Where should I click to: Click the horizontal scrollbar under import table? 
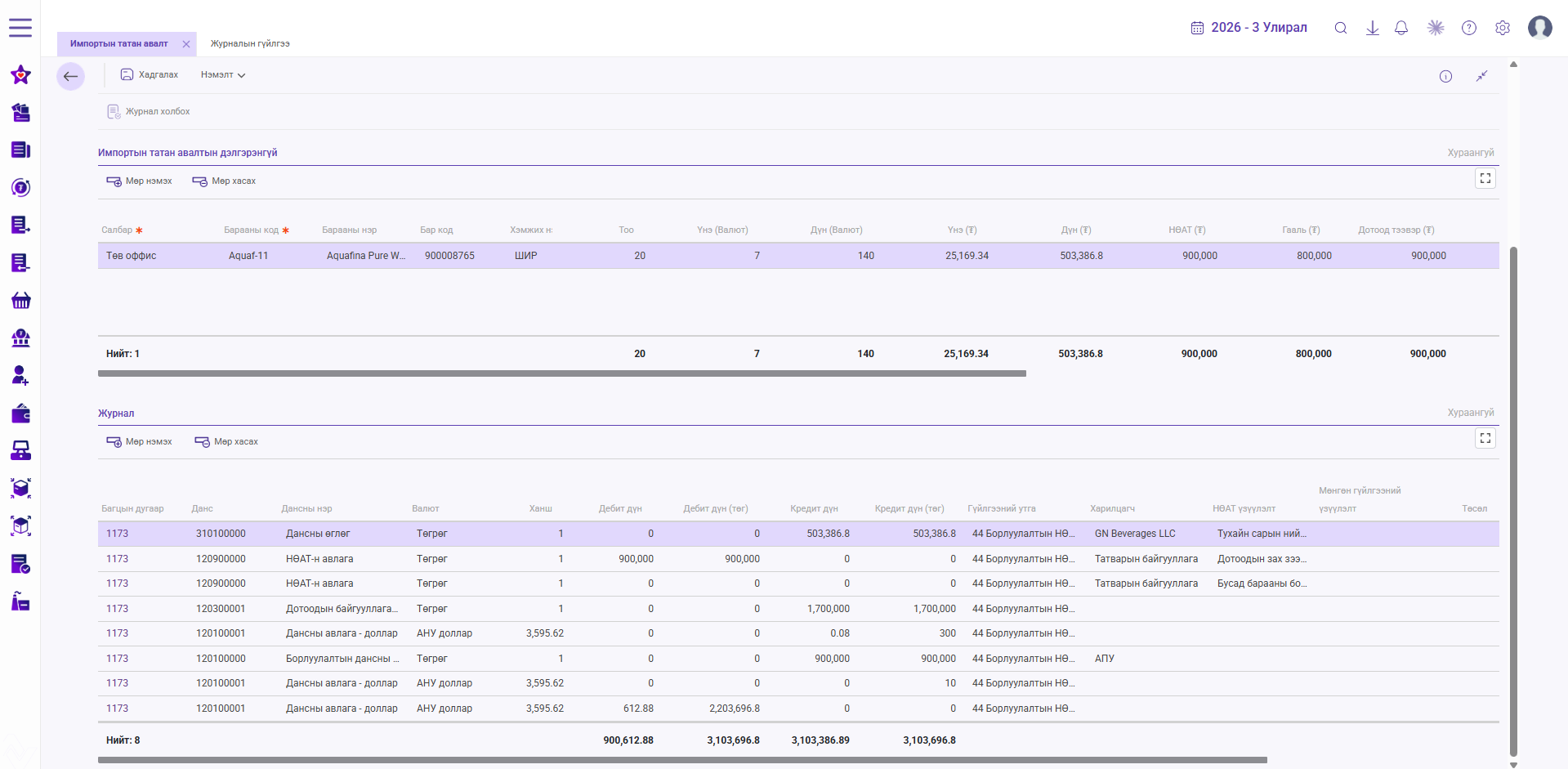(x=562, y=373)
